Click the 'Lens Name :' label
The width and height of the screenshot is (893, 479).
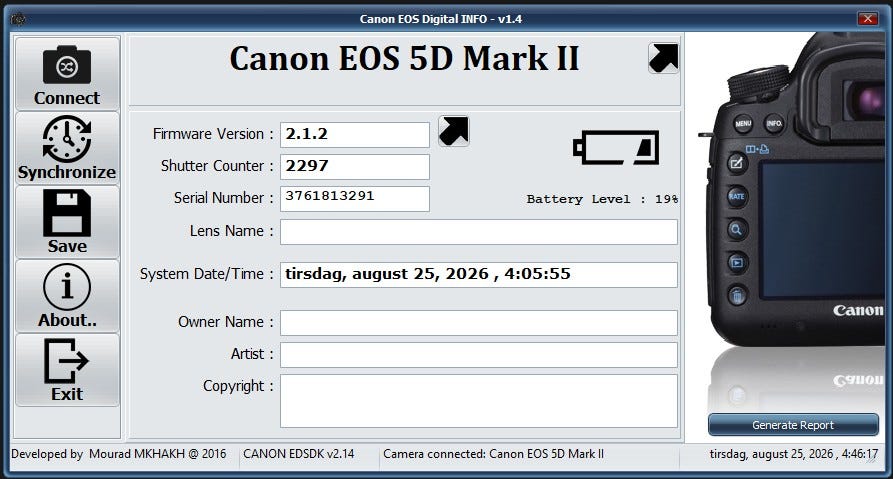(232, 231)
